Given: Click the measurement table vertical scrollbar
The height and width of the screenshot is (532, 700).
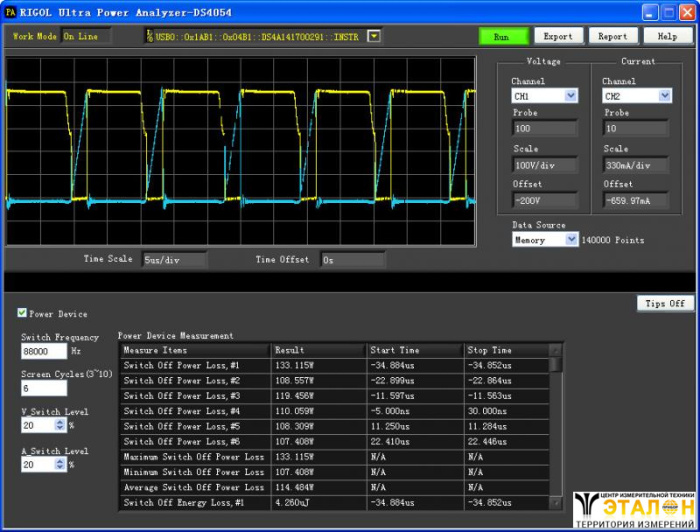Looking at the screenshot, I should pyautogui.click(x=556, y=430).
